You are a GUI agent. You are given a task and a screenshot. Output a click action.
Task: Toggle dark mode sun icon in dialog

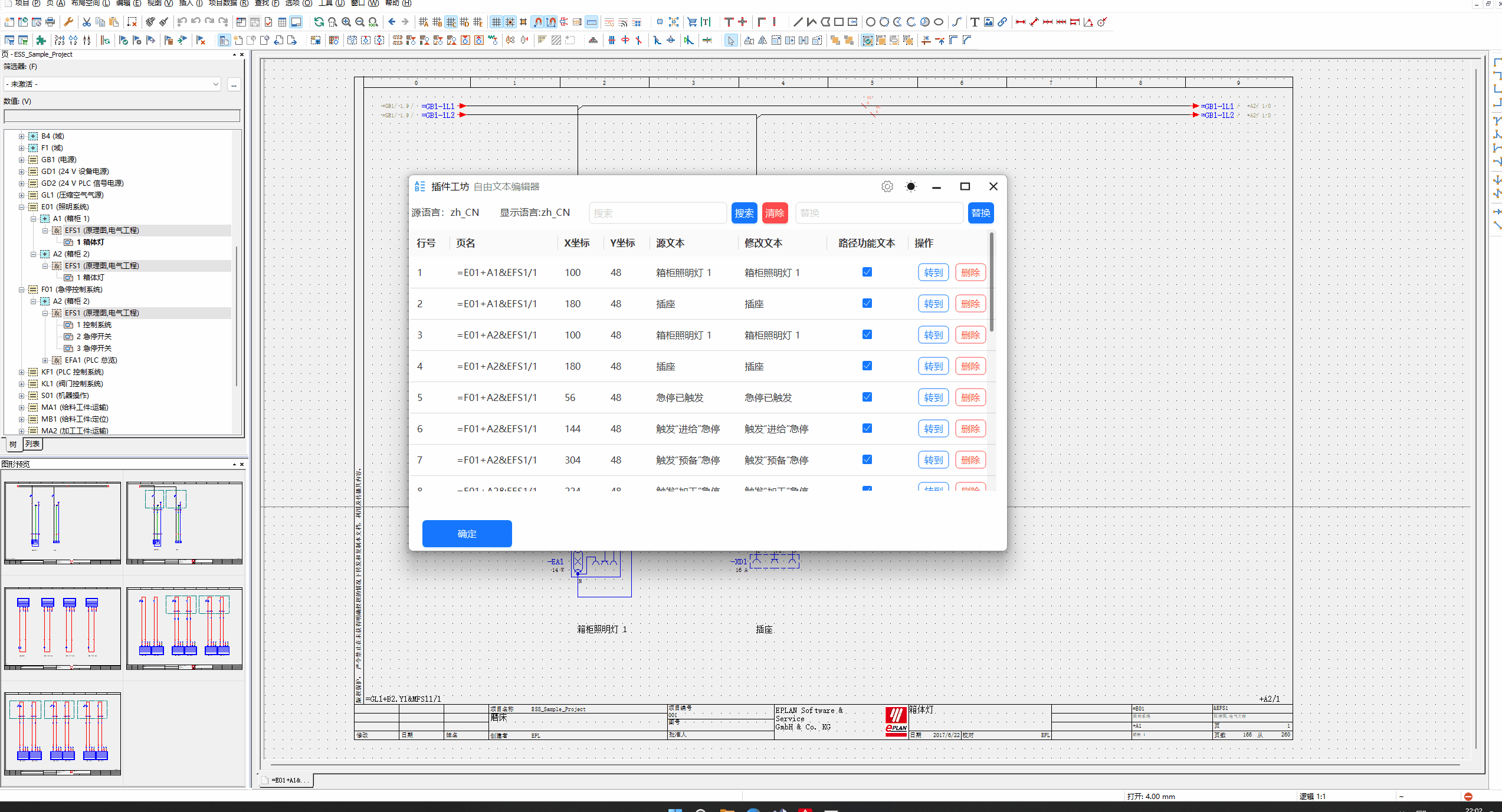(911, 187)
